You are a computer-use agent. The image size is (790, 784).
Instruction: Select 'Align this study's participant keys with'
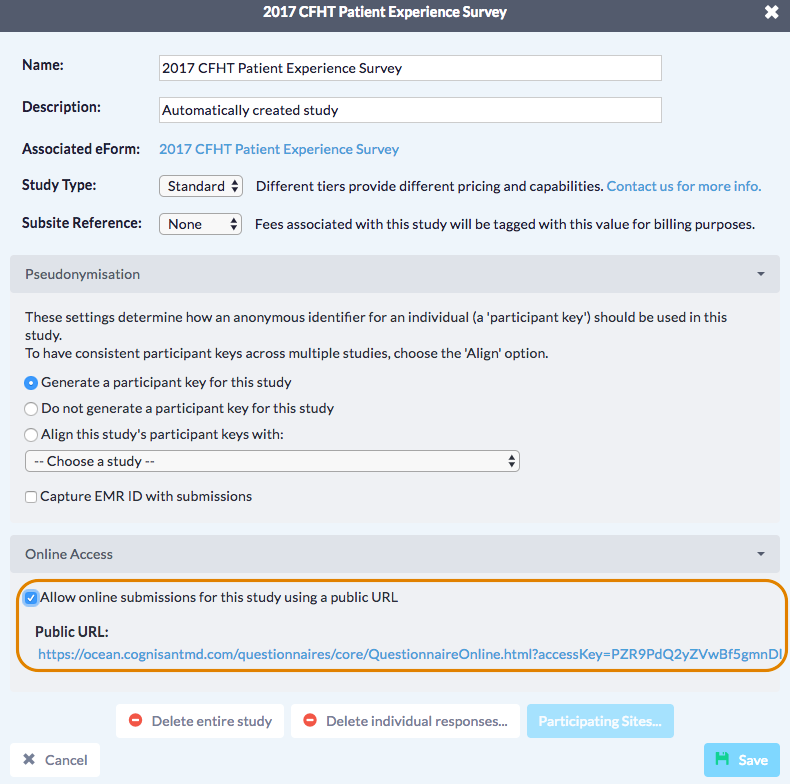(32, 434)
